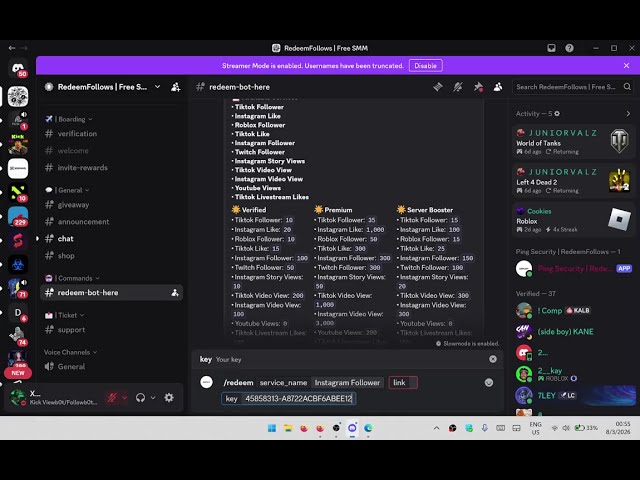This screenshot has height=480, width=640.
Task: Open emoji picker in message box
Action: click(489, 383)
